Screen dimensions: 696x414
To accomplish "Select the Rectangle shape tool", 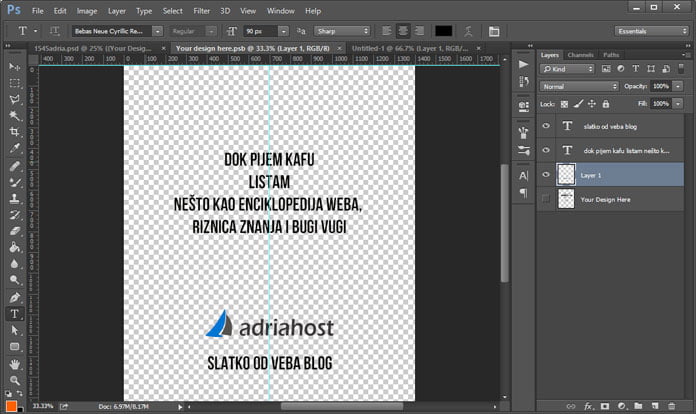I will [14, 347].
